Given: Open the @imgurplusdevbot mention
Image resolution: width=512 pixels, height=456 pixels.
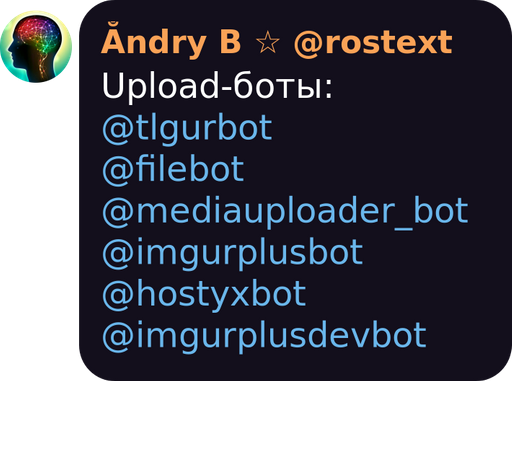Looking at the screenshot, I should point(264,336).
